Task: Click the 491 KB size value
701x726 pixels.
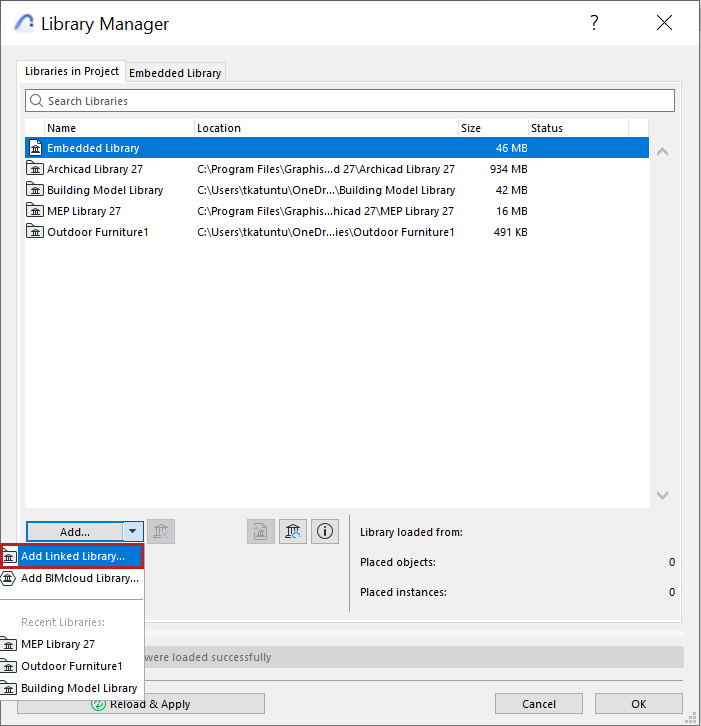Action: [x=511, y=232]
